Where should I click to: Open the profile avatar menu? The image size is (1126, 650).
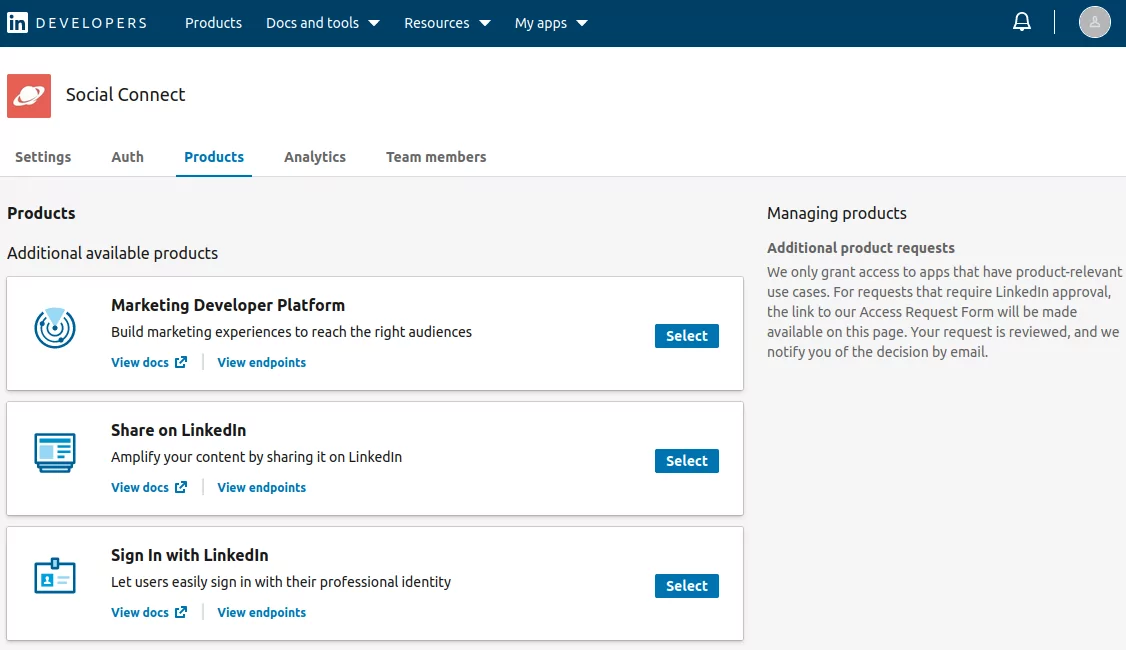pos(1094,22)
